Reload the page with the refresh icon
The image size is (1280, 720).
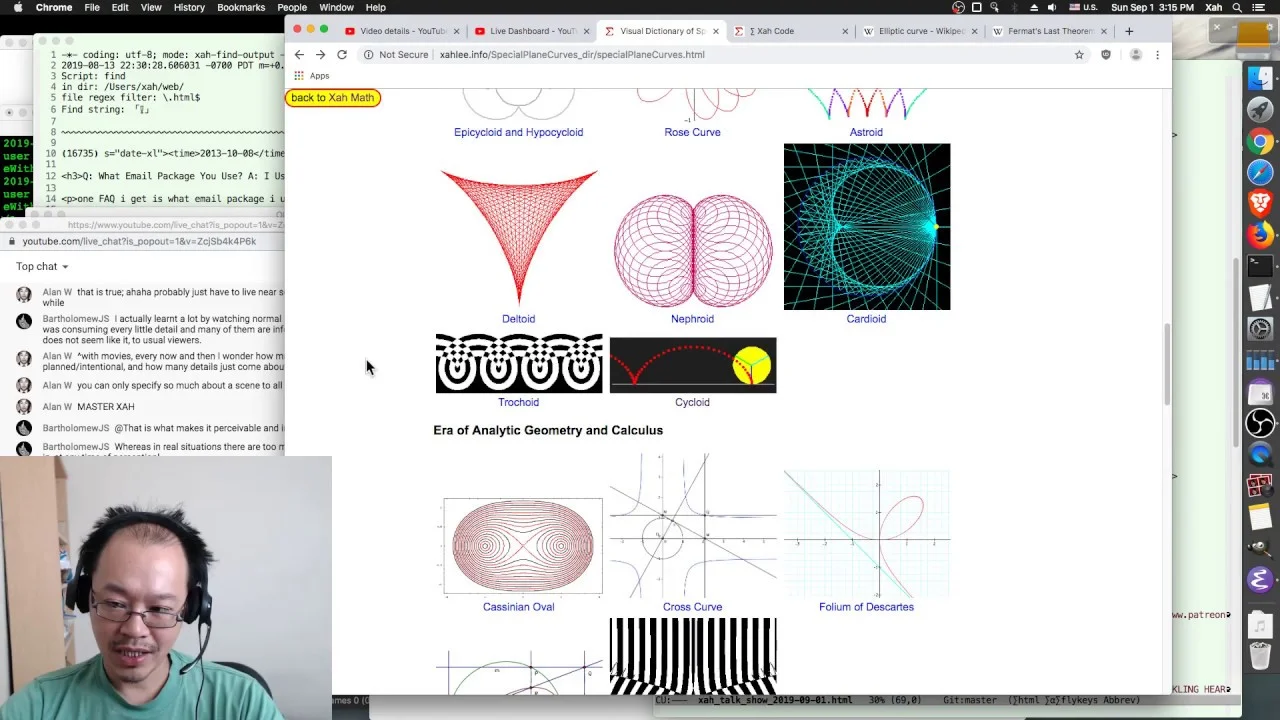(x=342, y=55)
